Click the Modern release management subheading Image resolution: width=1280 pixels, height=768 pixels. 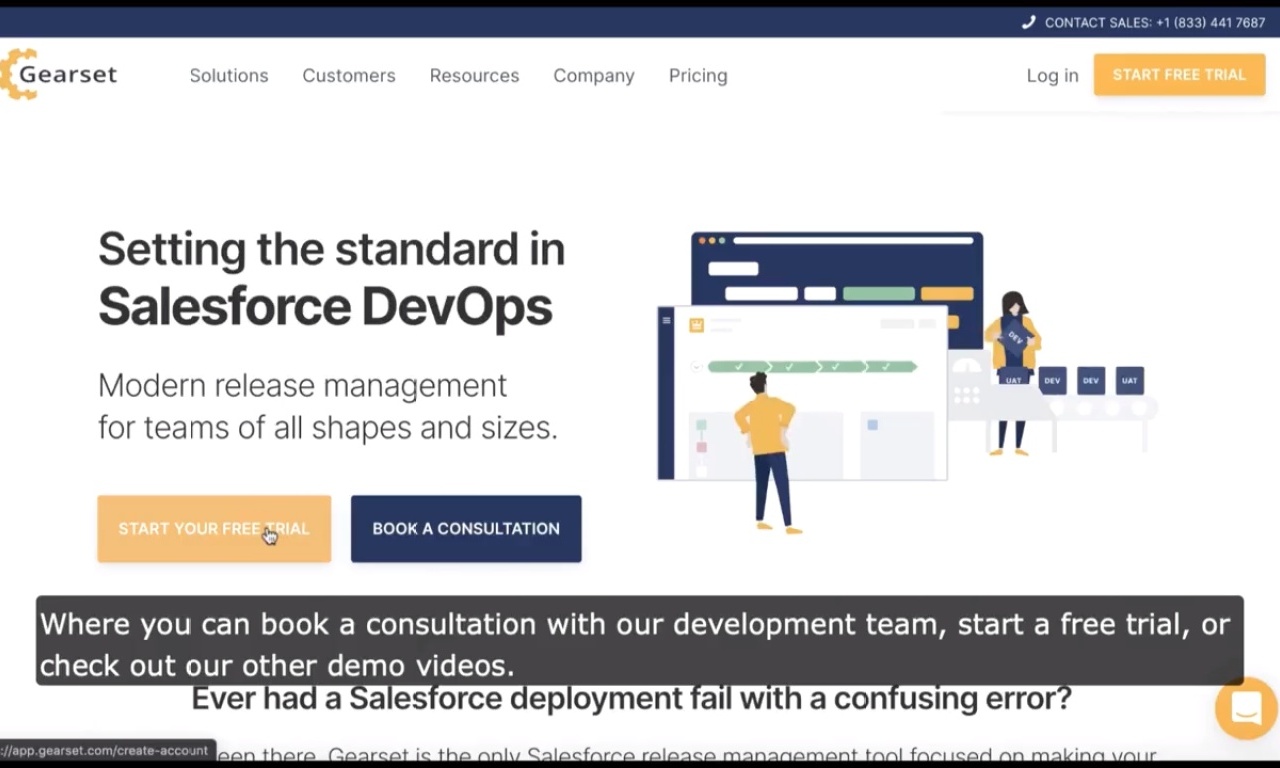click(328, 406)
